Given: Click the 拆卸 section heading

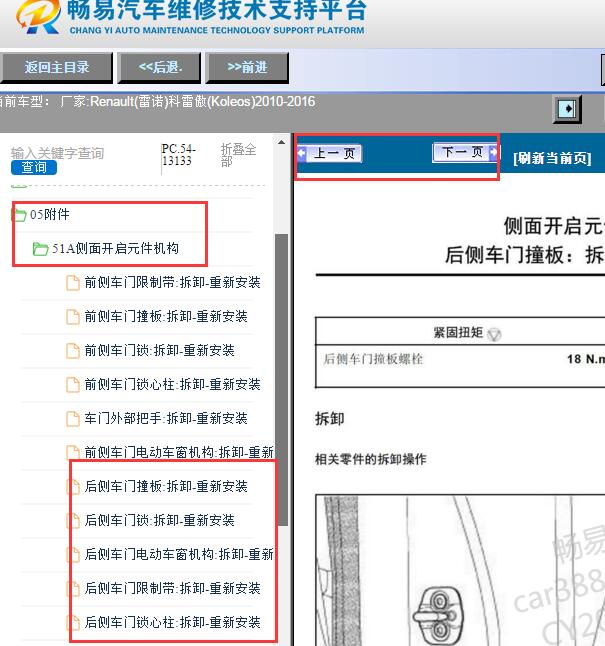Looking at the screenshot, I should [x=330, y=419].
